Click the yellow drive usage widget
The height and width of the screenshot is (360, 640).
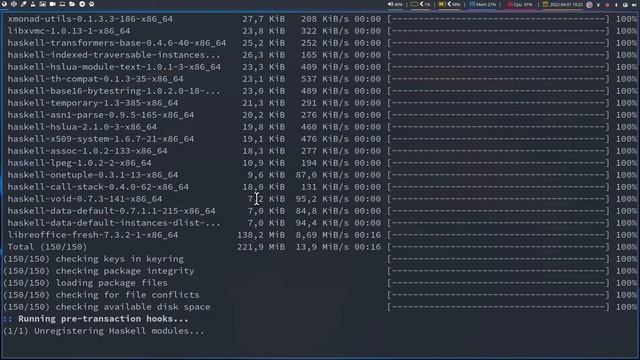click(x=449, y=4)
